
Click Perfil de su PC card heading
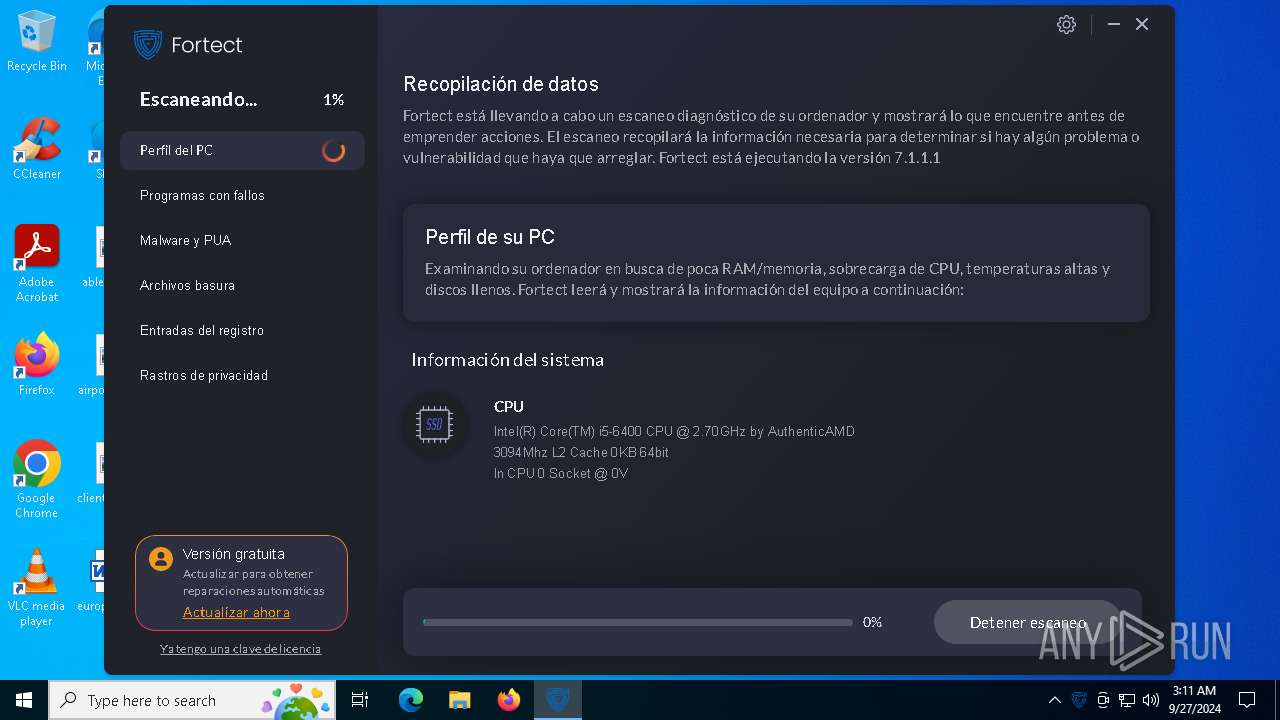coord(490,237)
